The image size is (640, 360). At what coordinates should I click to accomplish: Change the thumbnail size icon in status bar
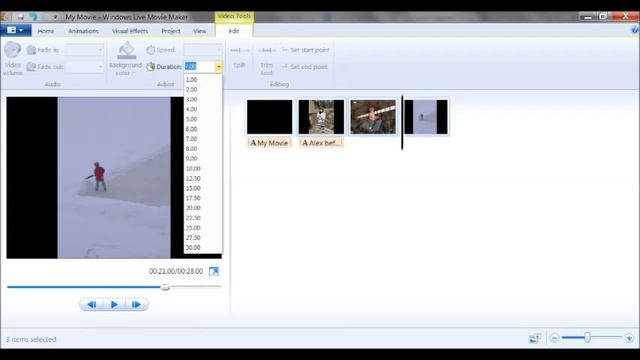535,338
